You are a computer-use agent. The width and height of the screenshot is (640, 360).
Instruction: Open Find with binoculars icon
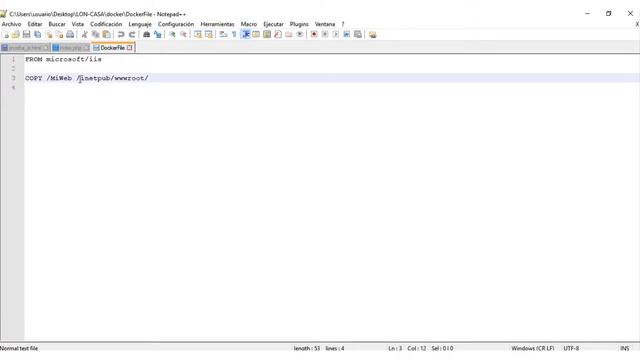[146, 35]
